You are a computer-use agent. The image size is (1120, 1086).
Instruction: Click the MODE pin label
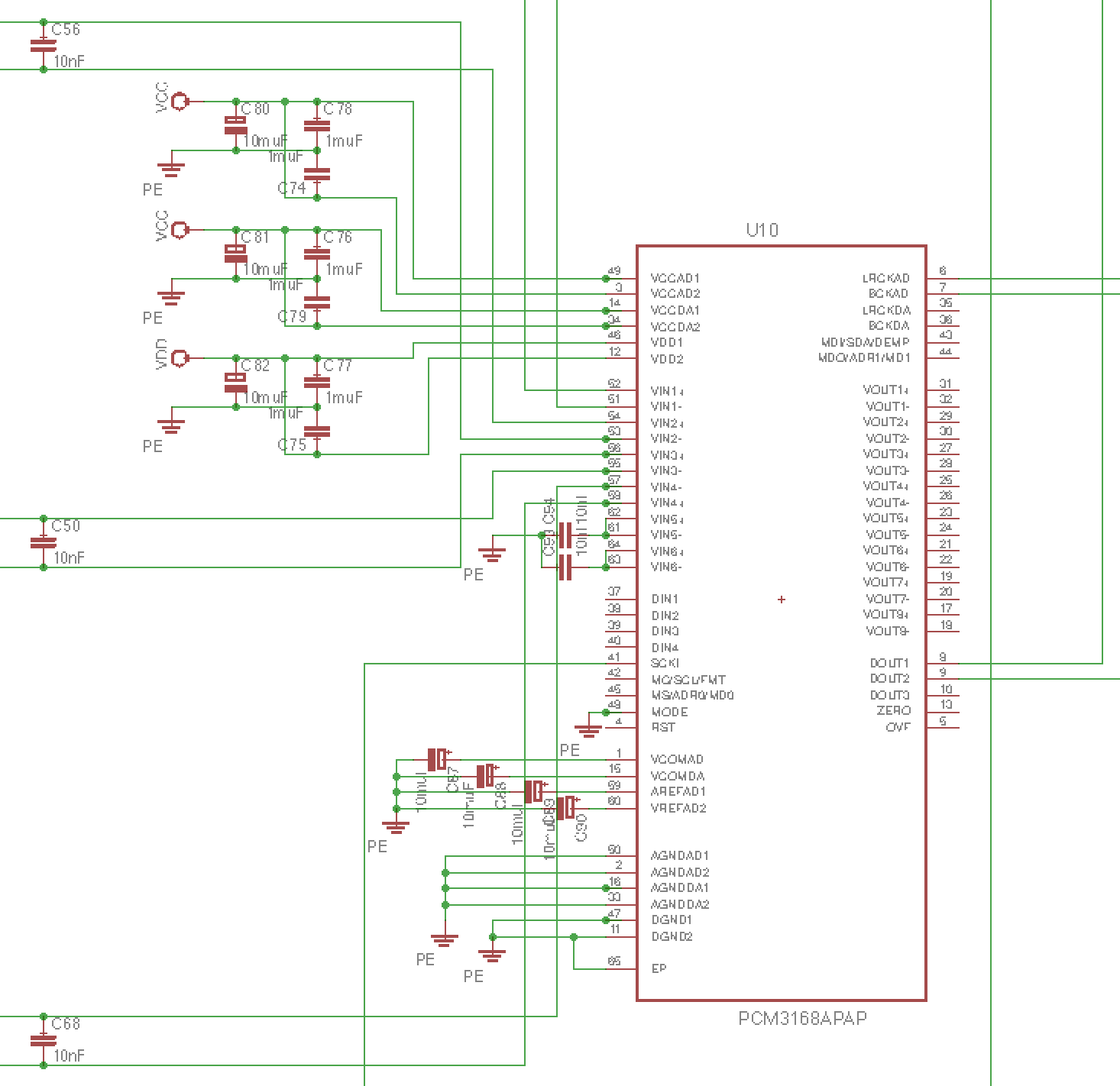click(x=669, y=711)
